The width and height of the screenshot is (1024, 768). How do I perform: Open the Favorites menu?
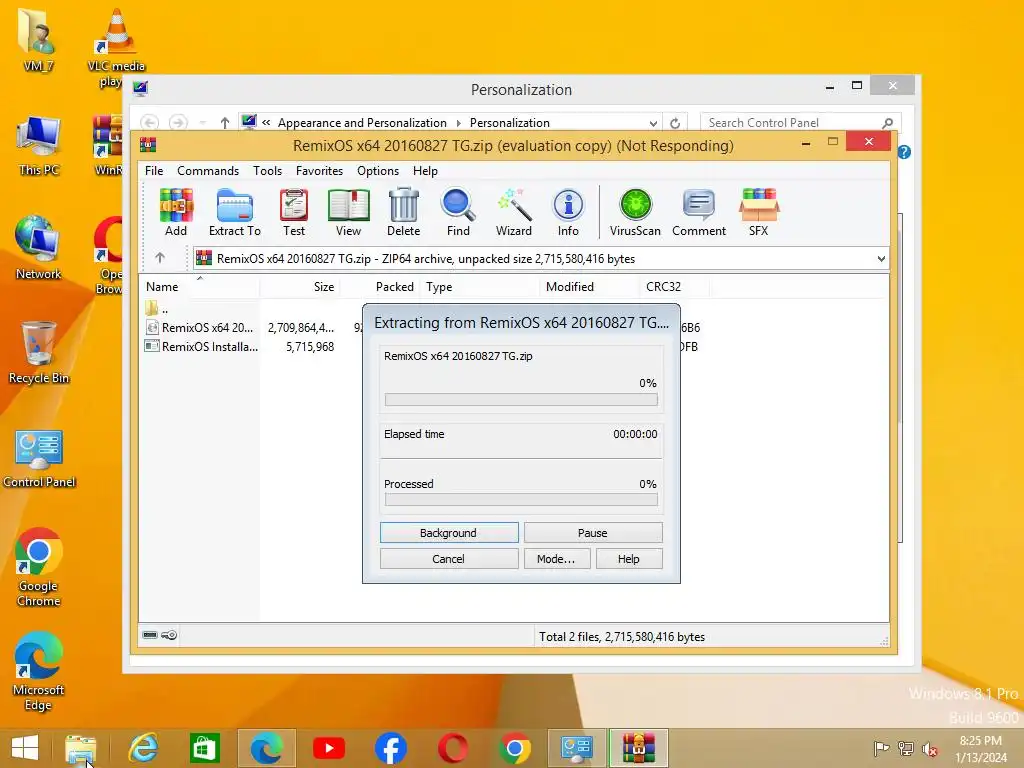[319, 170]
